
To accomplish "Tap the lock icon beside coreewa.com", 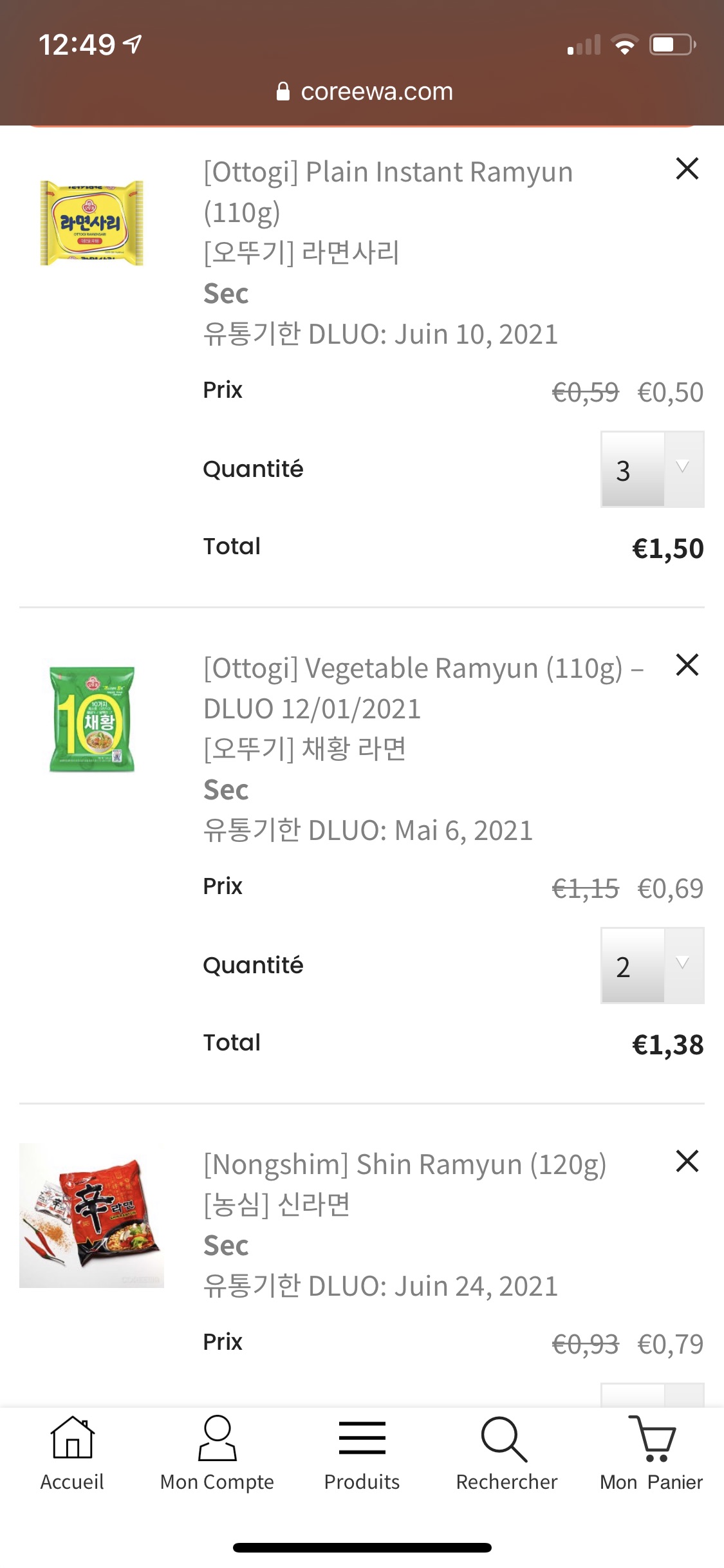I will tap(283, 92).
